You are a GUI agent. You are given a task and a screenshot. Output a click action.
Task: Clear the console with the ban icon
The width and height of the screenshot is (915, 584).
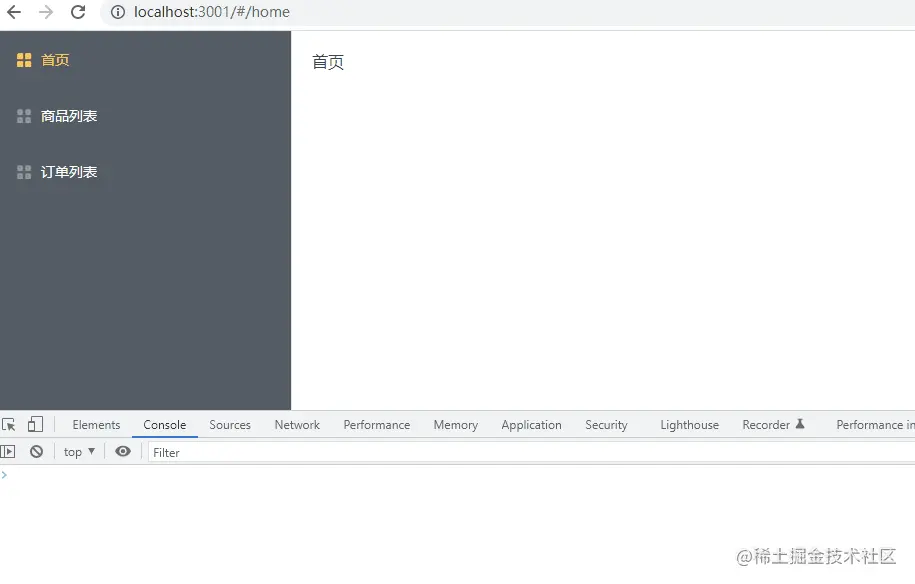(36, 452)
